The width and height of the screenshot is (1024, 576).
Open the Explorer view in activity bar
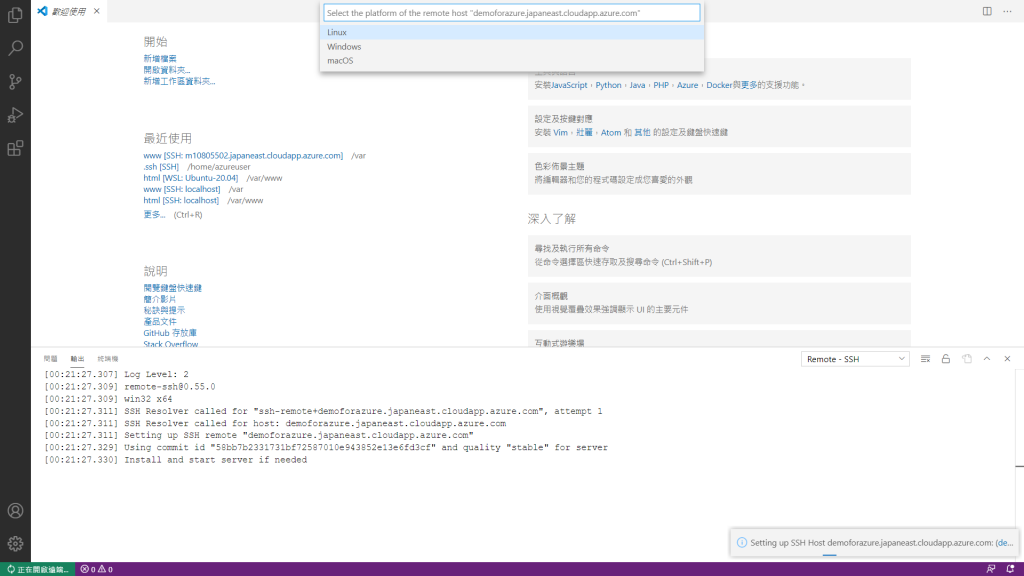[x=15, y=14]
